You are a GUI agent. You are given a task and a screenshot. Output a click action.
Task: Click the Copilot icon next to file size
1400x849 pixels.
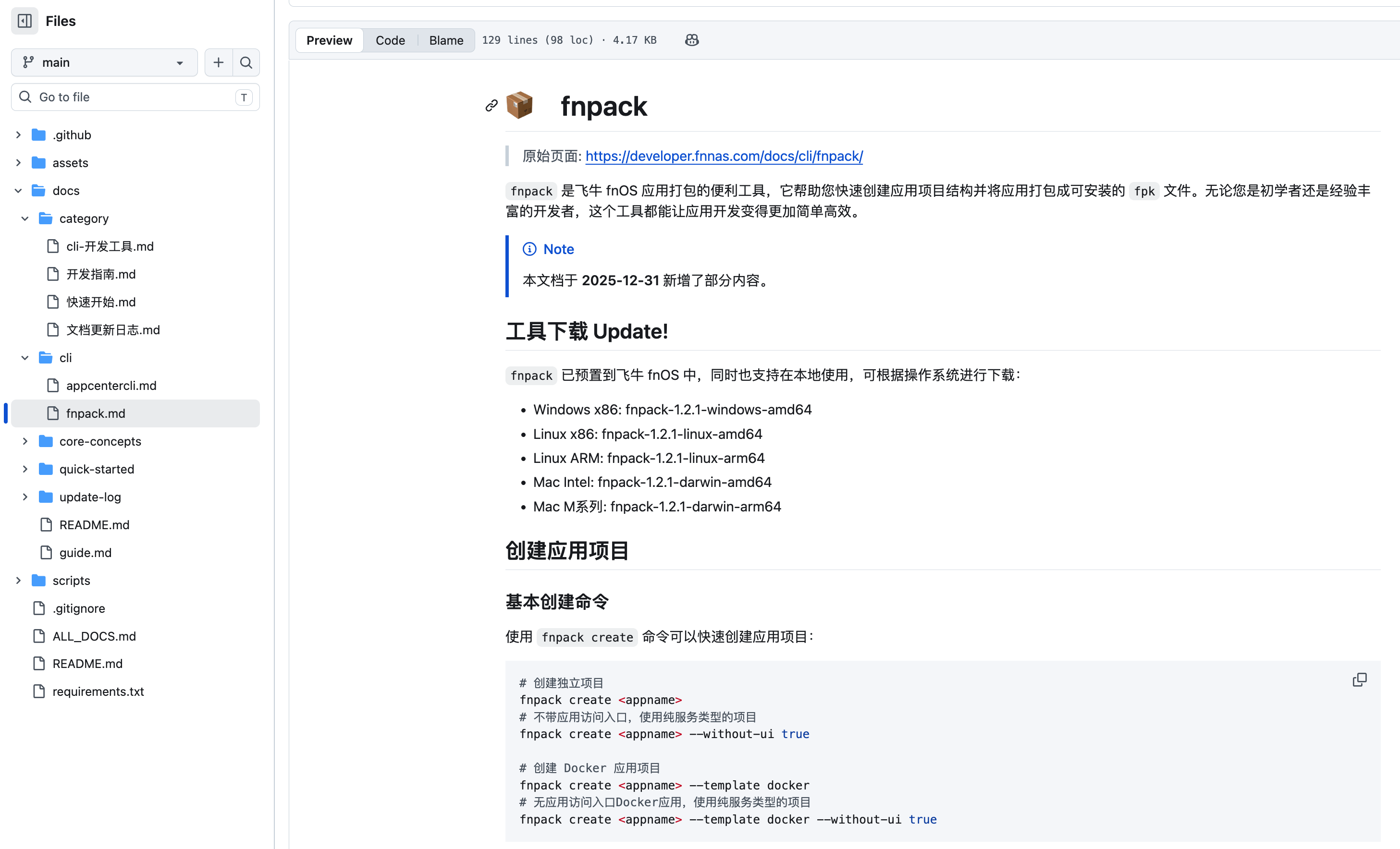[x=691, y=40]
